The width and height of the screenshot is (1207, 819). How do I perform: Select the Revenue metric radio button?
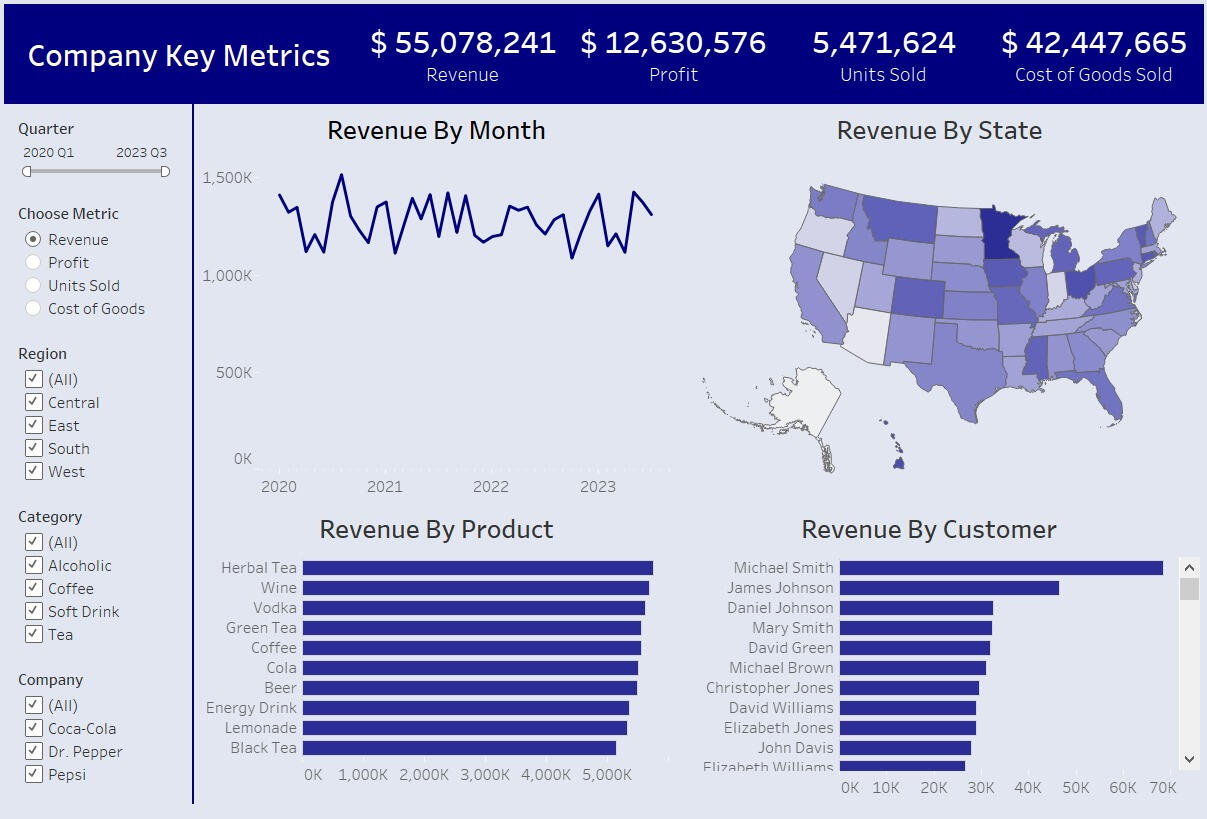(34, 239)
